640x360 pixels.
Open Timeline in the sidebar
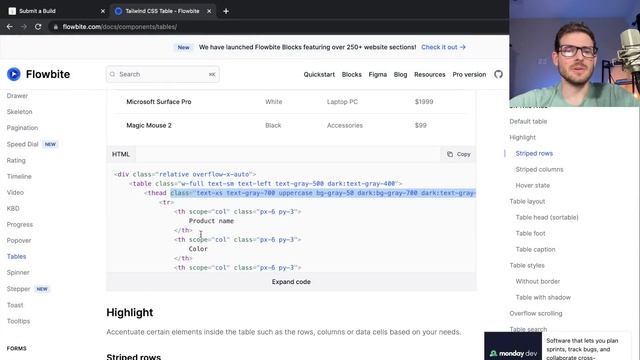(19, 176)
